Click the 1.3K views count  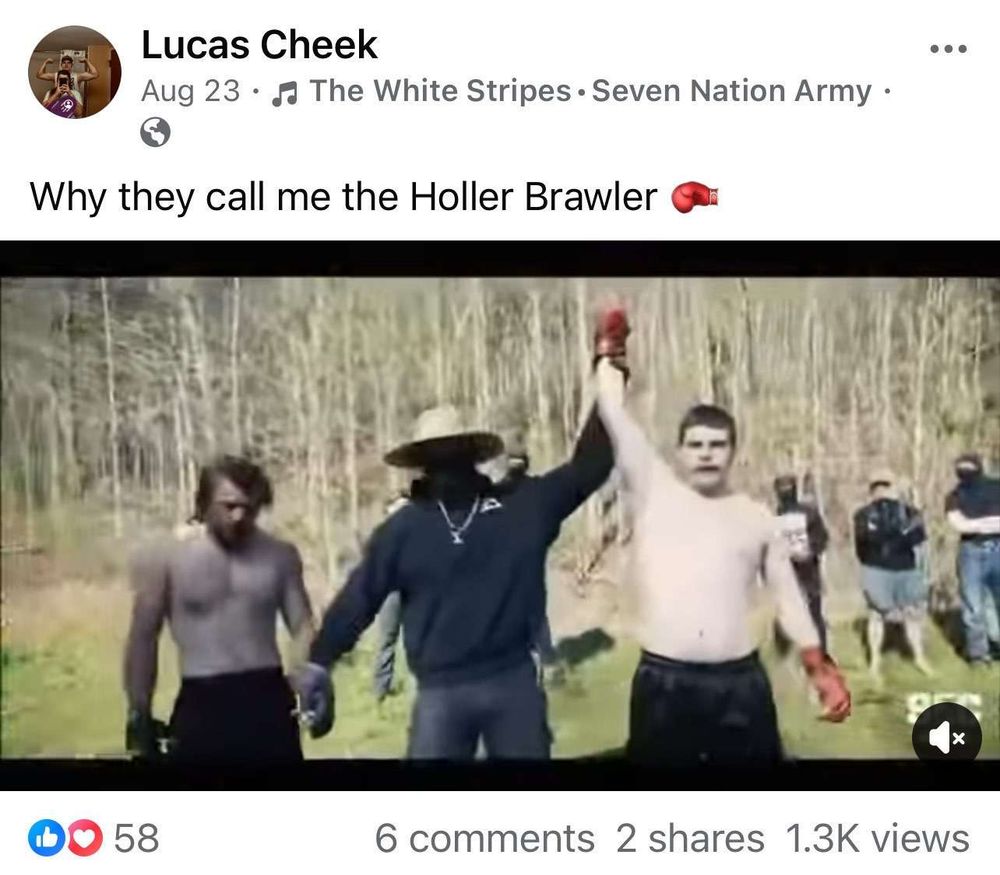click(x=878, y=838)
